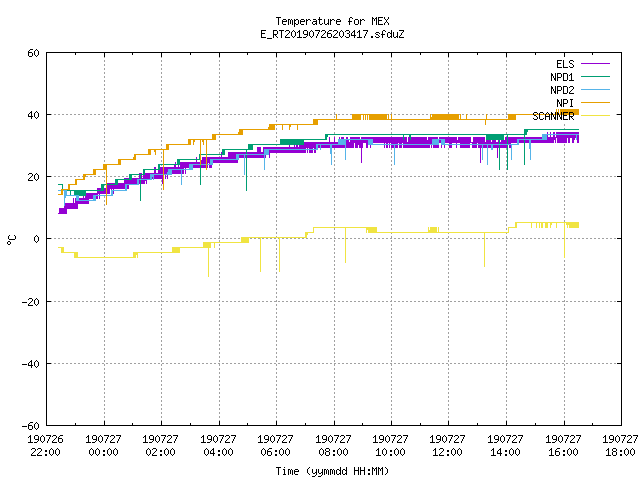Pick the orange NPI legend line sample
The height and width of the screenshot is (480, 640).
click(595, 103)
